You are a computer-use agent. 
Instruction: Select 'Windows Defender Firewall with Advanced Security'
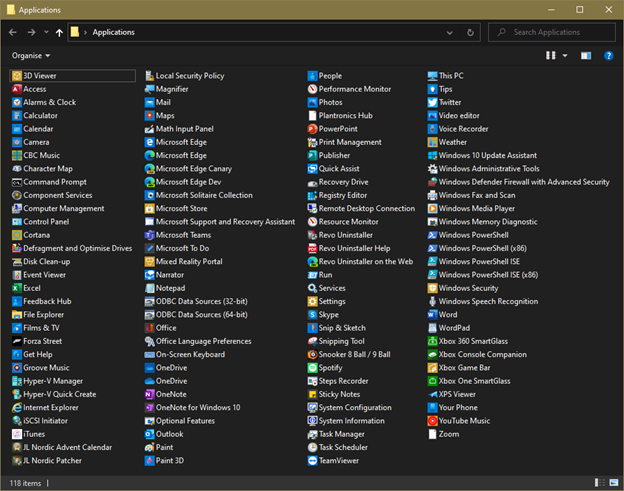click(x=519, y=182)
